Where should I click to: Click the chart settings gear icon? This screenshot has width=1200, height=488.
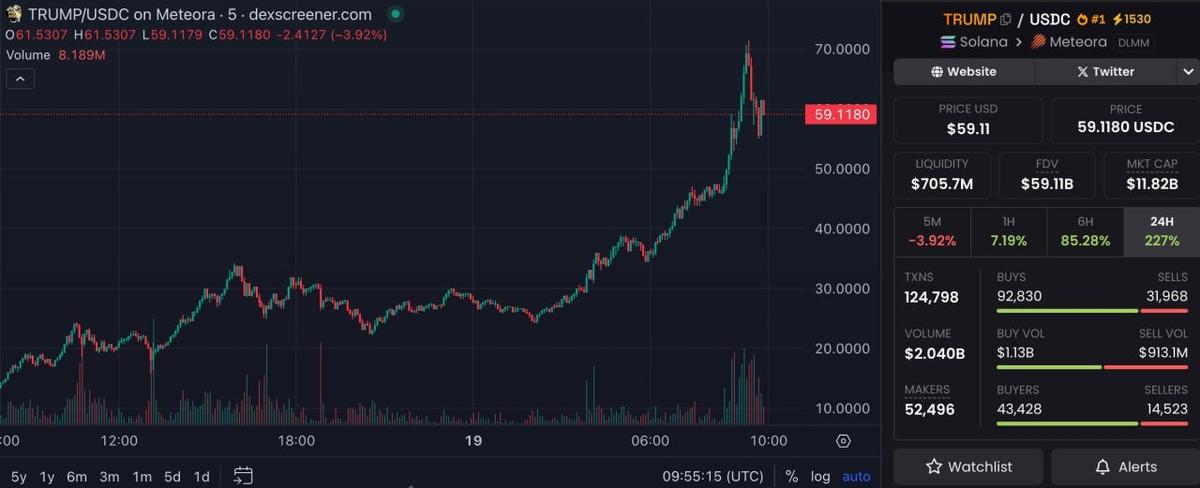tap(843, 441)
